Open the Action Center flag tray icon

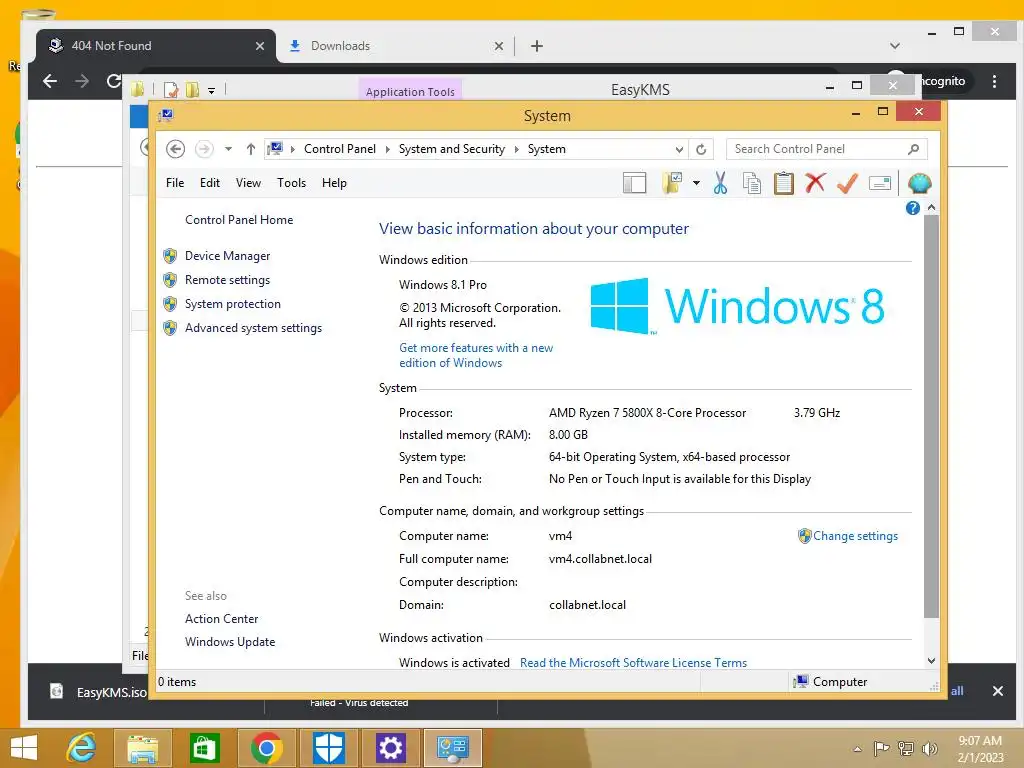point(881,748)
